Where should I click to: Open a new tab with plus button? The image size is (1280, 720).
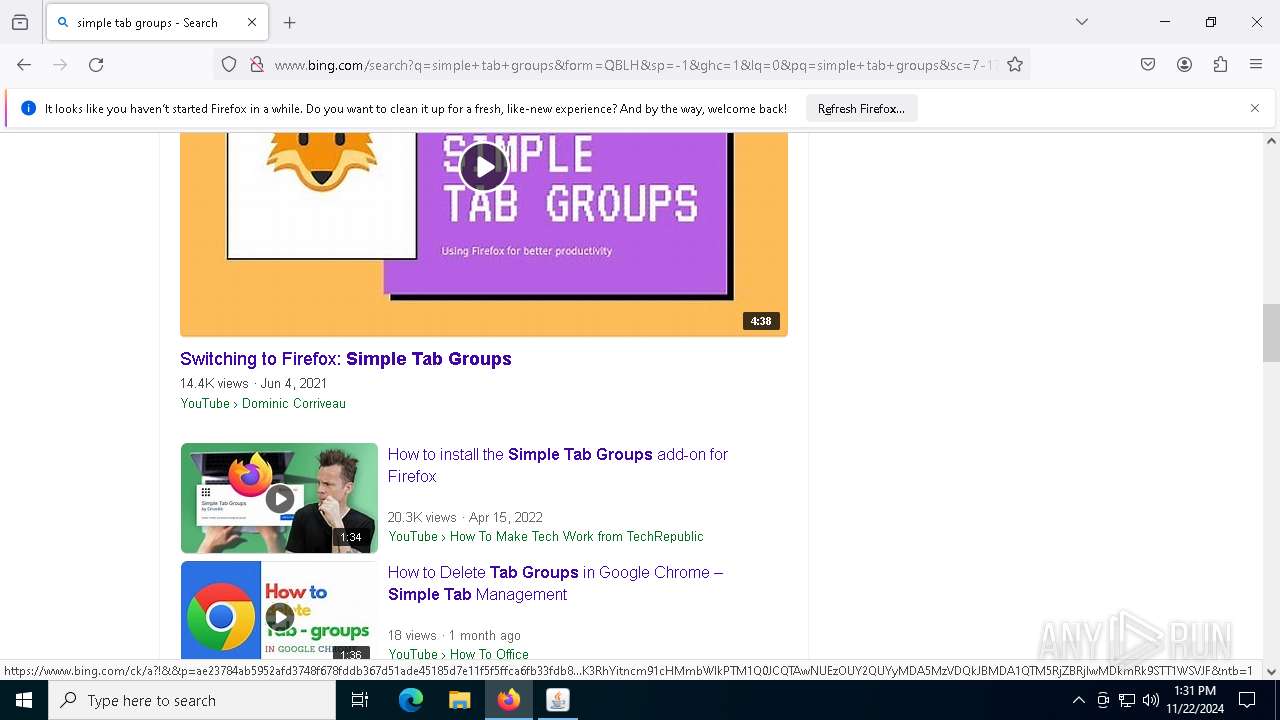290,22
